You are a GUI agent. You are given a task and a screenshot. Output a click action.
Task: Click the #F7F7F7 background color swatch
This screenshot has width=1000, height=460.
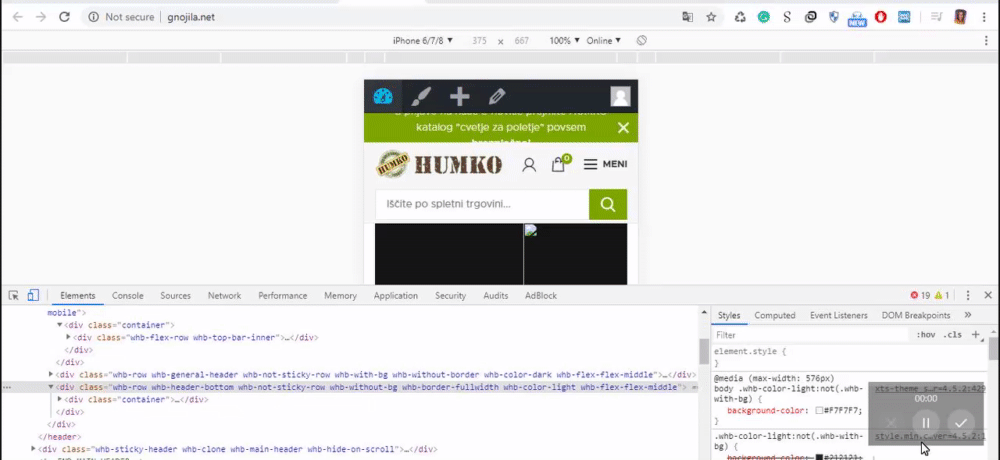pos(820,410)
